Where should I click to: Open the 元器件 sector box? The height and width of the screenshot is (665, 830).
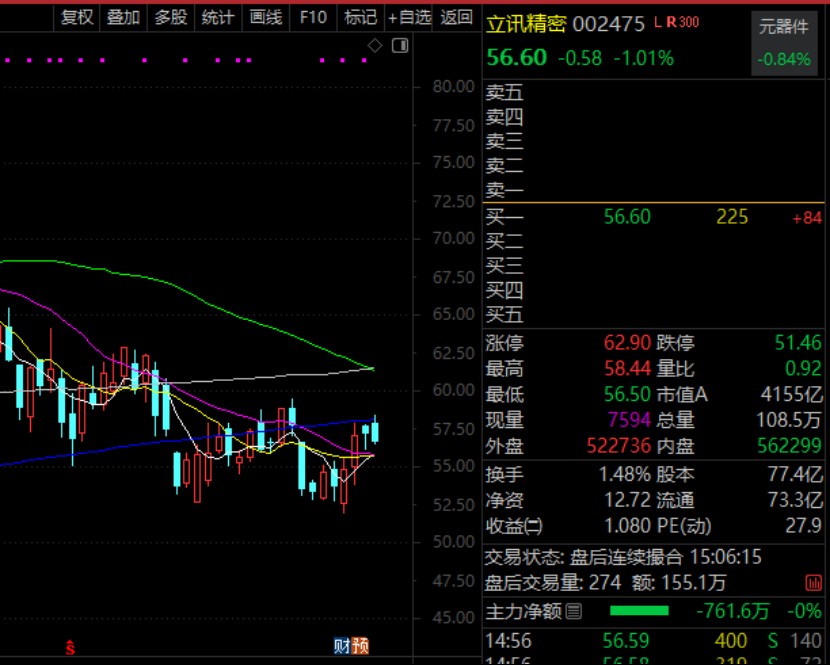coord(784,43)
